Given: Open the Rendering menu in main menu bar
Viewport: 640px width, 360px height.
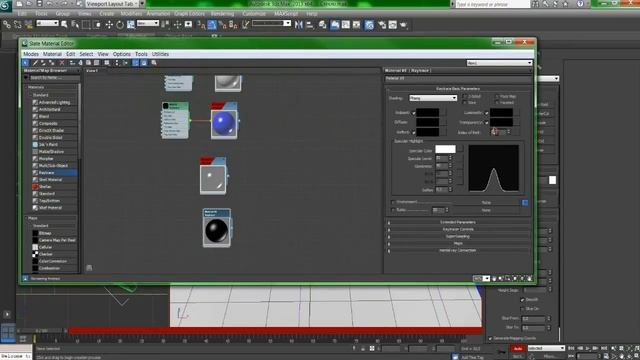Looking at the screenshot, I should click(222, 13).
